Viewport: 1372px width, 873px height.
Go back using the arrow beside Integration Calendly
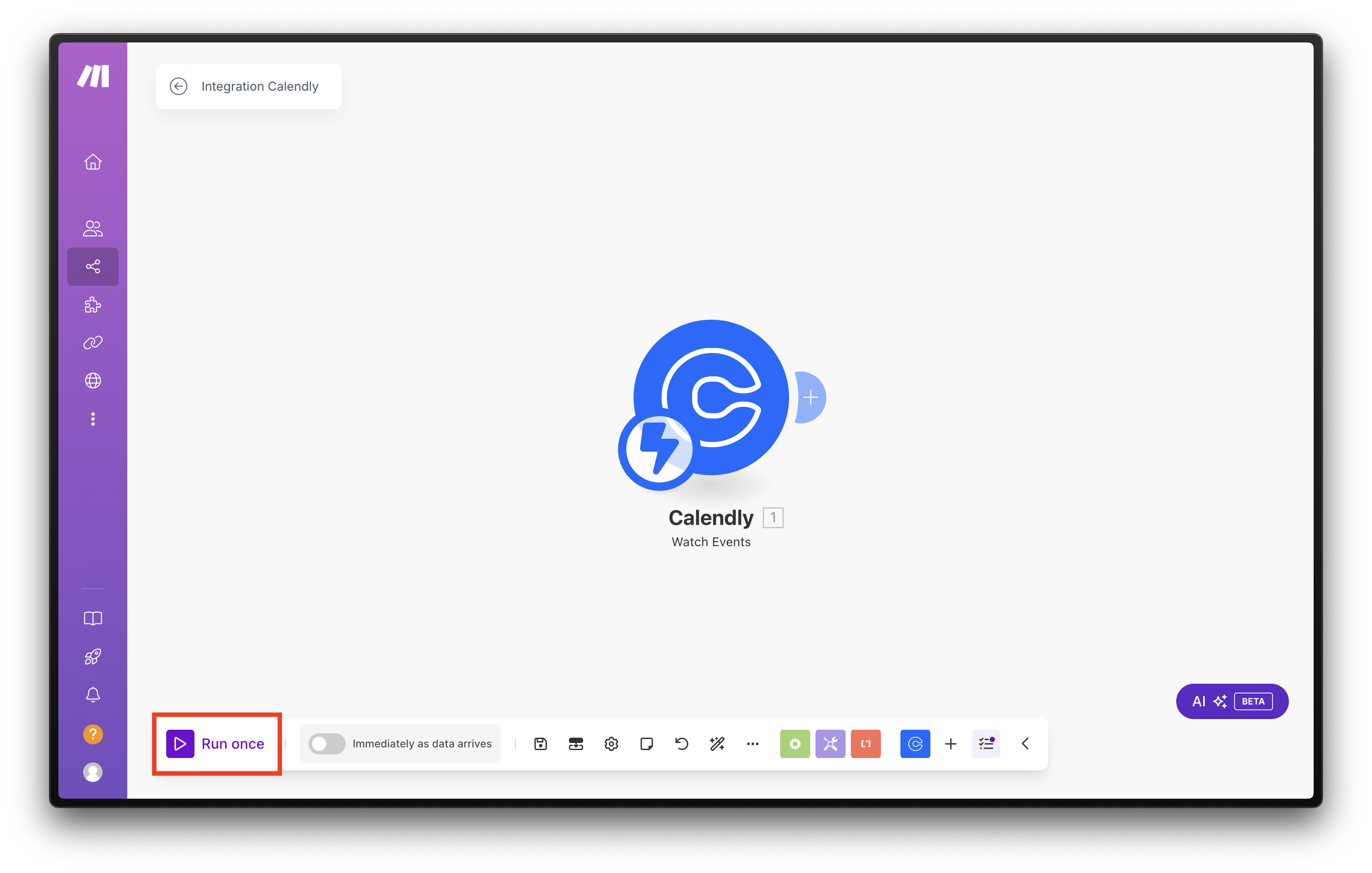[x=178, y=86]
